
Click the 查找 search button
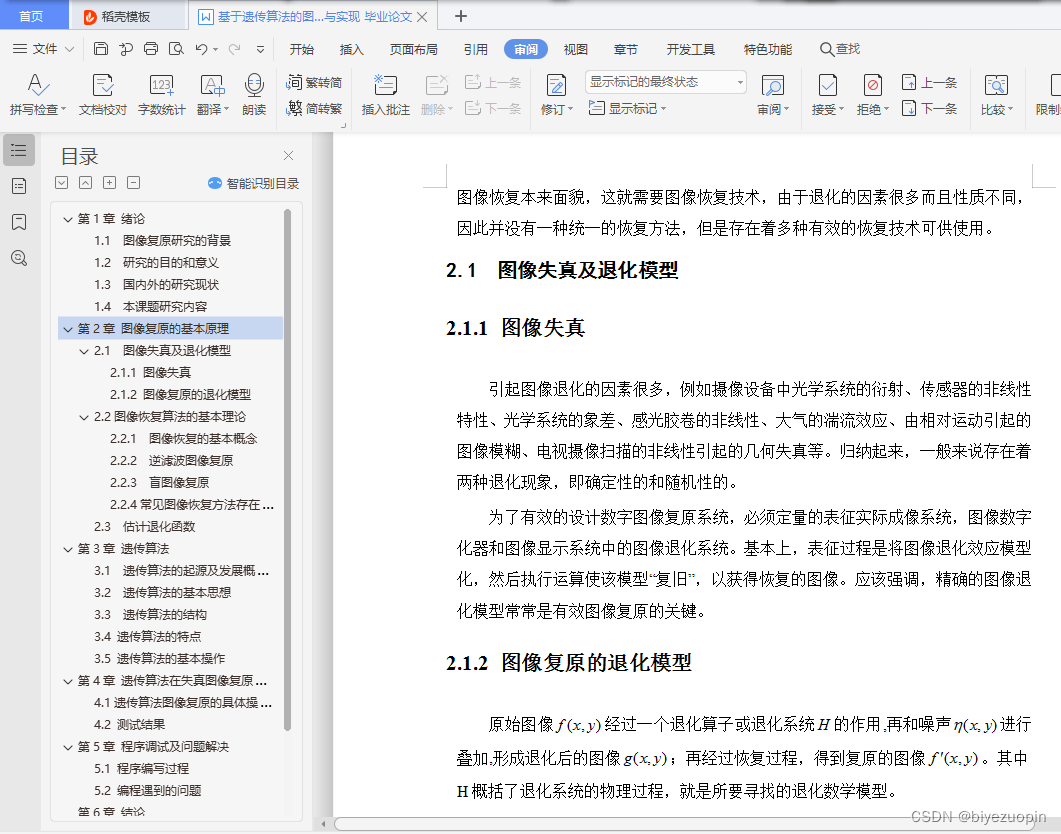point(840,49)
